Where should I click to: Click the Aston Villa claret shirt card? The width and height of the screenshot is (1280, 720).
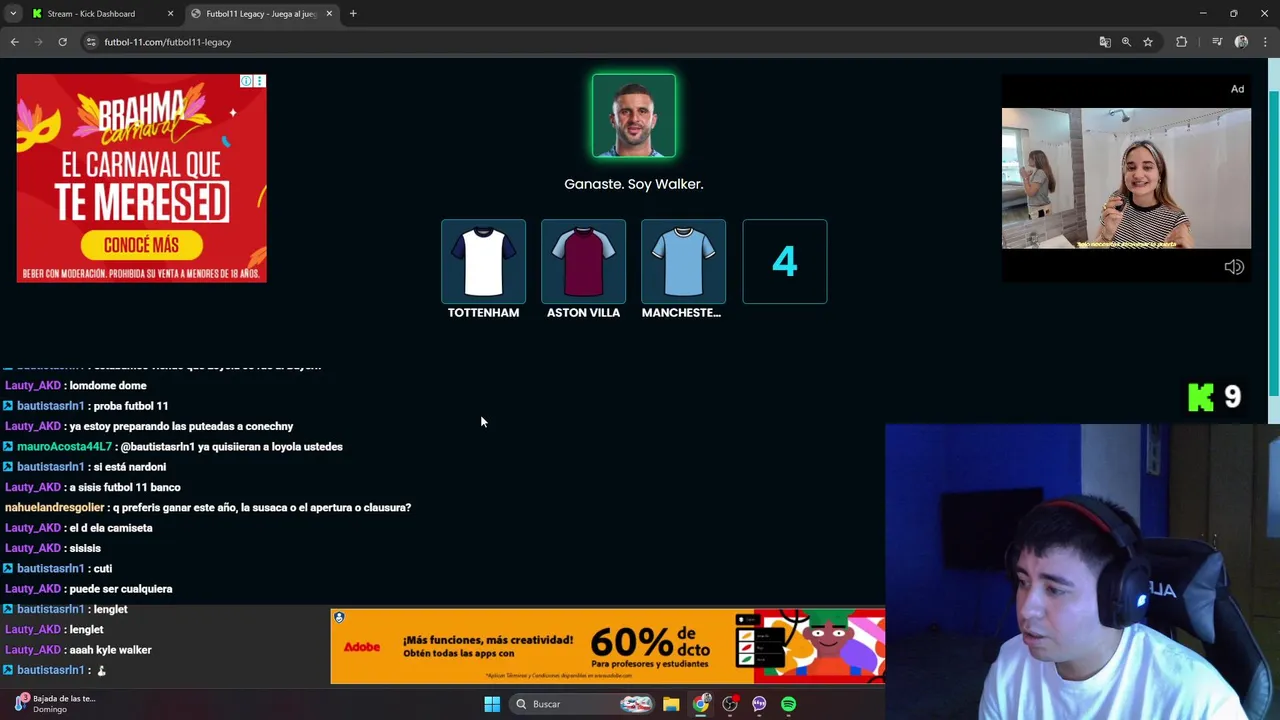pos(583,261)
